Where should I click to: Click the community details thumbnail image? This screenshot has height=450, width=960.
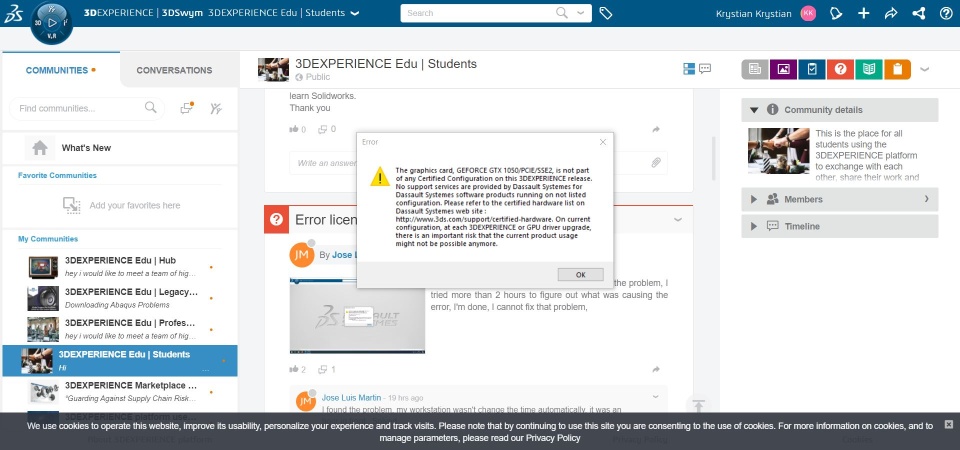click(x=778, y=151)
